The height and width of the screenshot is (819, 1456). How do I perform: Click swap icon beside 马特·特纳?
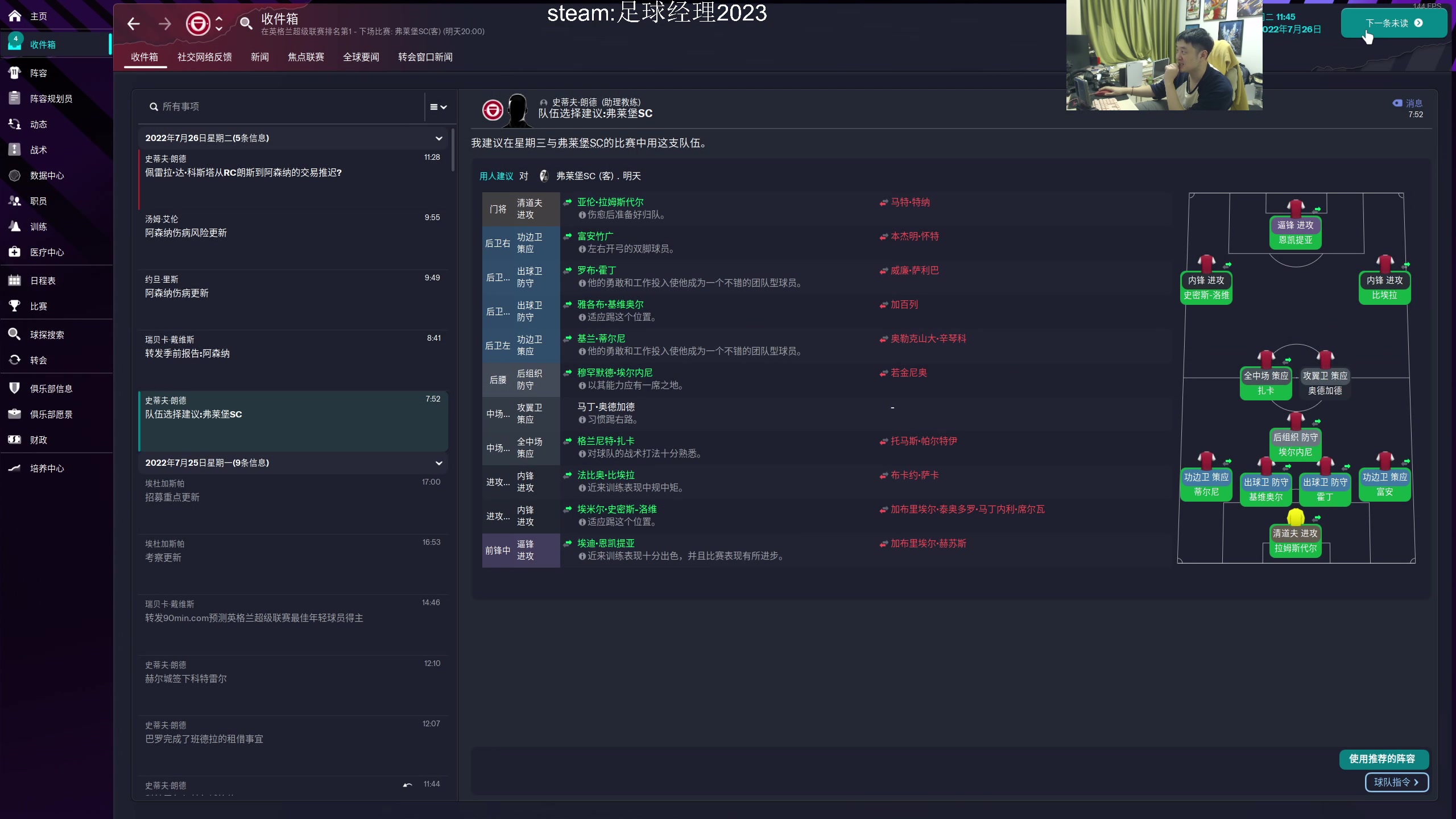[x=883, y=203]
